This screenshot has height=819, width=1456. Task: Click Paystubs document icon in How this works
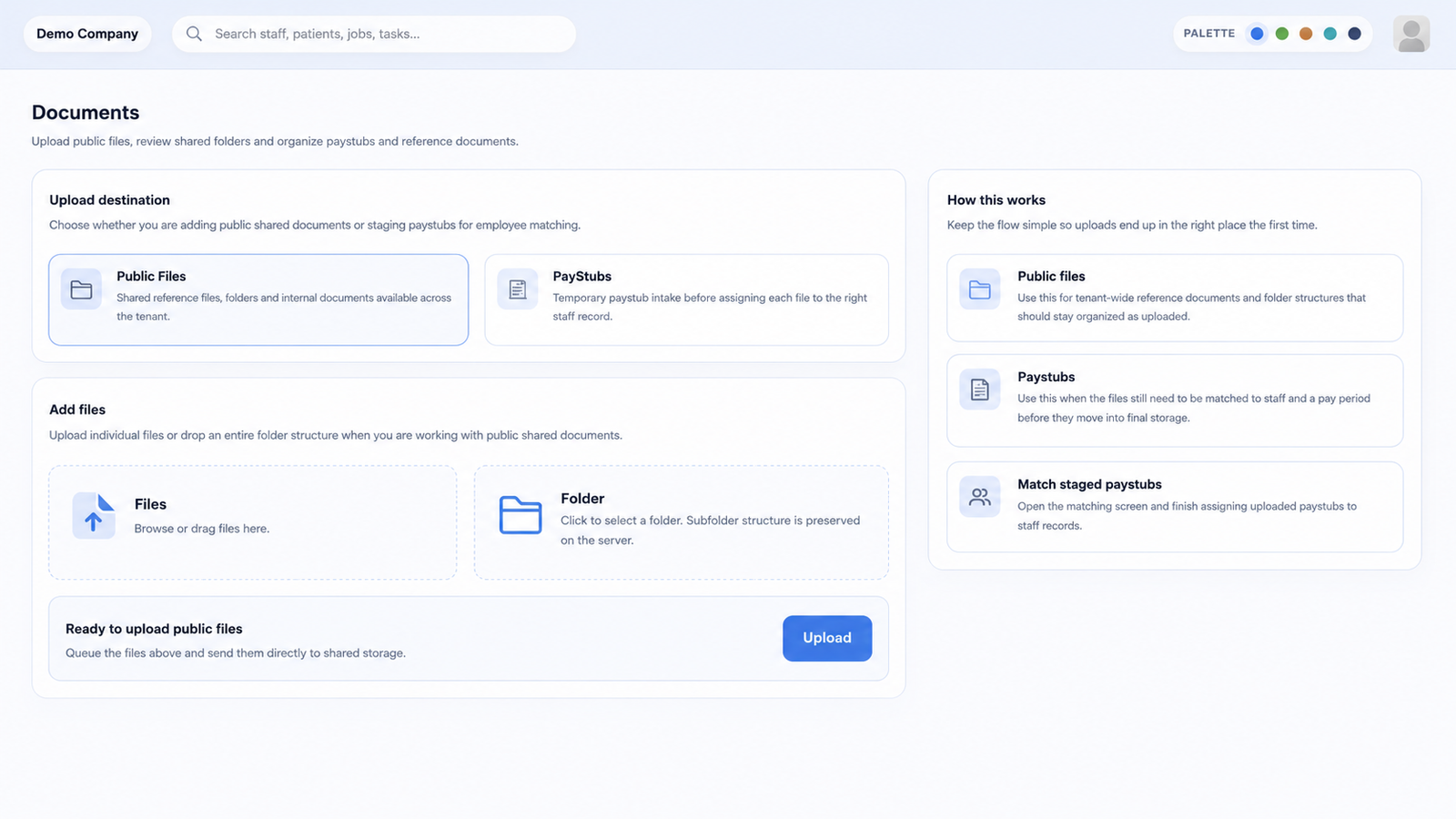tap(980, 389)
